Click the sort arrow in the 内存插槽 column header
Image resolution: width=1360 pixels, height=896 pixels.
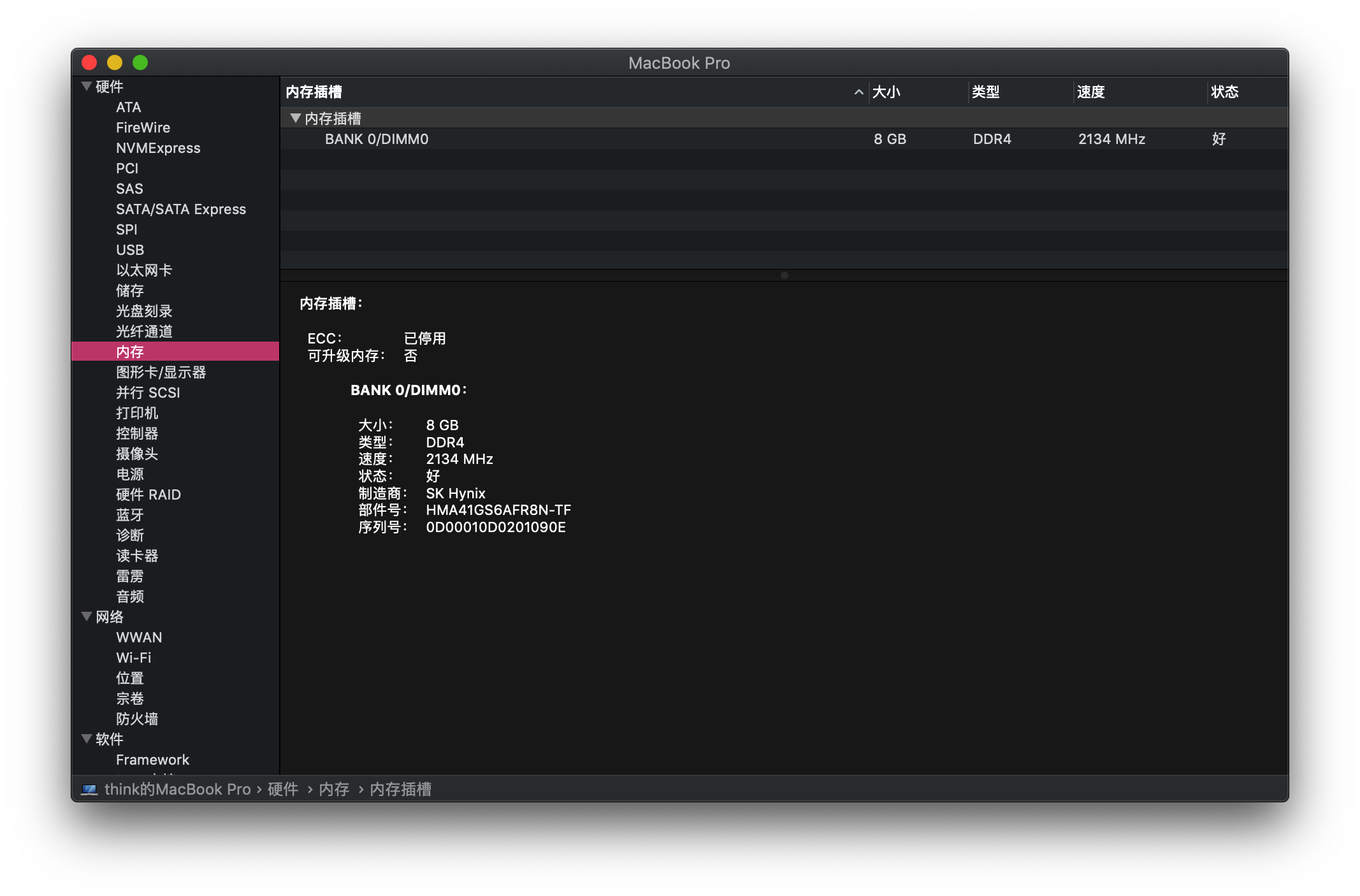pos(858,92)
